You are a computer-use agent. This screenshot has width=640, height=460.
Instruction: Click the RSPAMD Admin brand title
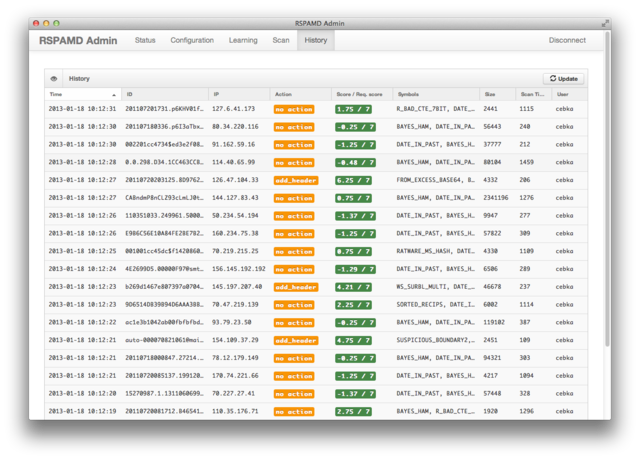tap(78, 40)
